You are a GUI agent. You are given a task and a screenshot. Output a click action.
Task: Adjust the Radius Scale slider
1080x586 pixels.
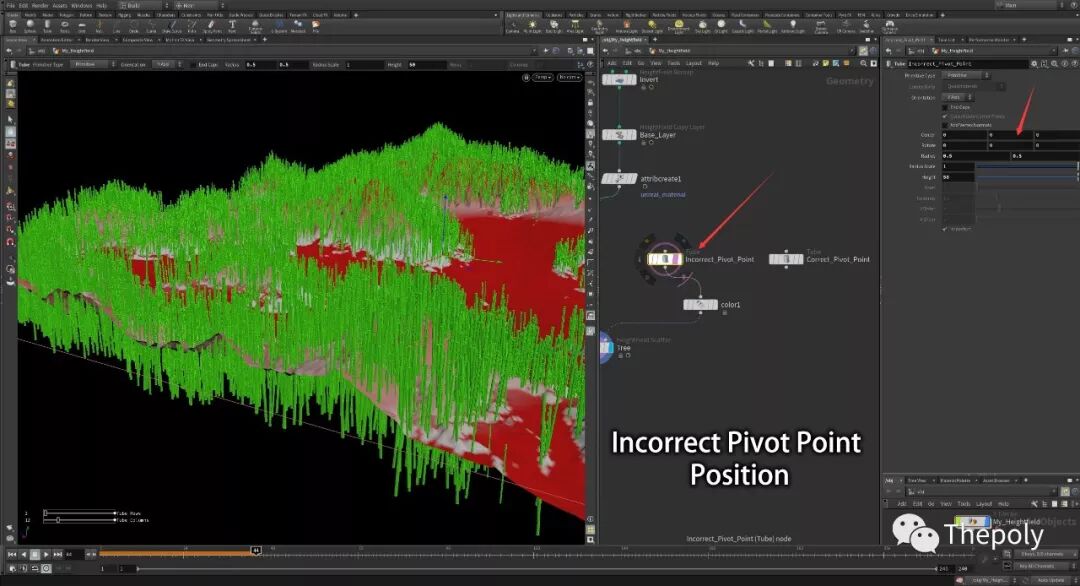(1027, 167)
